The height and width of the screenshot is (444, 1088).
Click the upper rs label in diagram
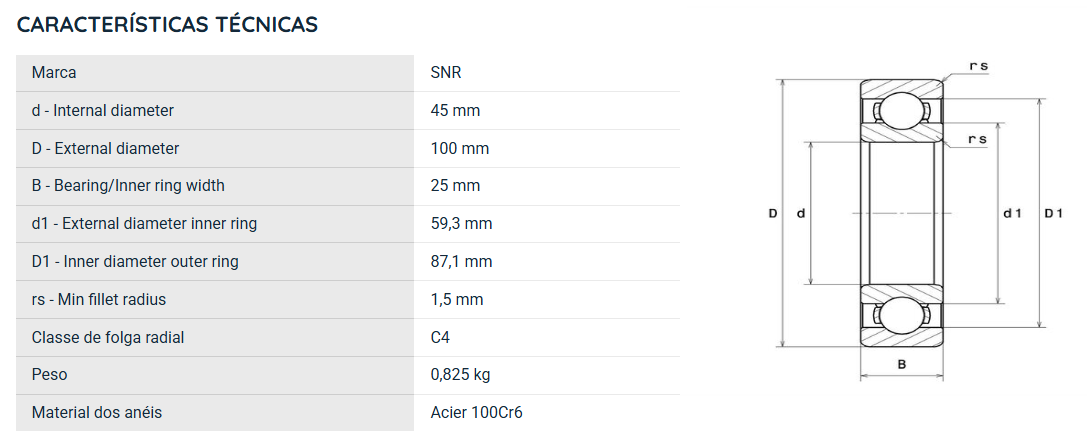[978, 66]
